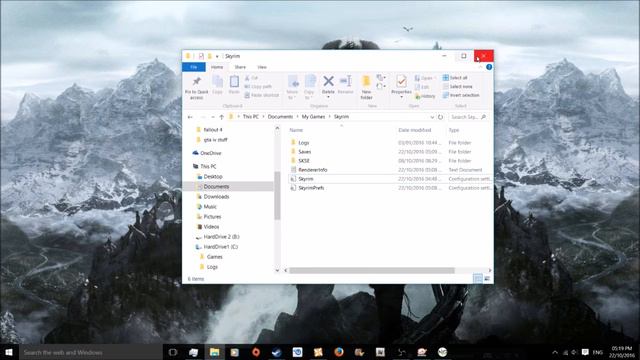Screen dimensions: 640x360
Task: Click Open in the ribbon
Action: point(424,78)
